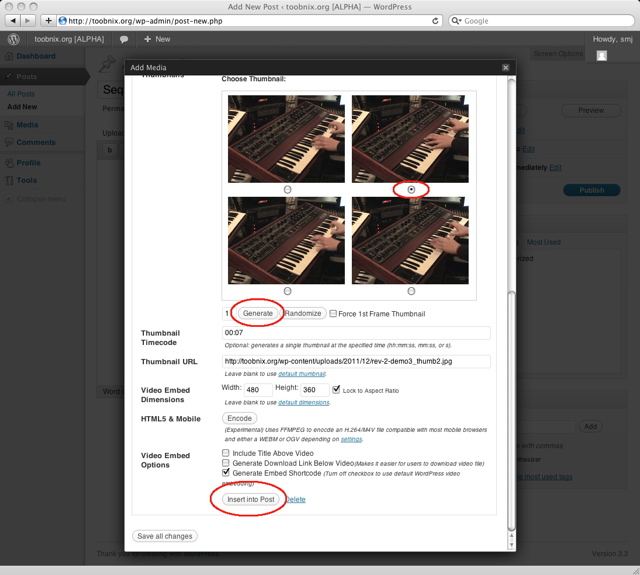
Task: Open Dashboard in the sidebar menu
Action: click(36, 56)
